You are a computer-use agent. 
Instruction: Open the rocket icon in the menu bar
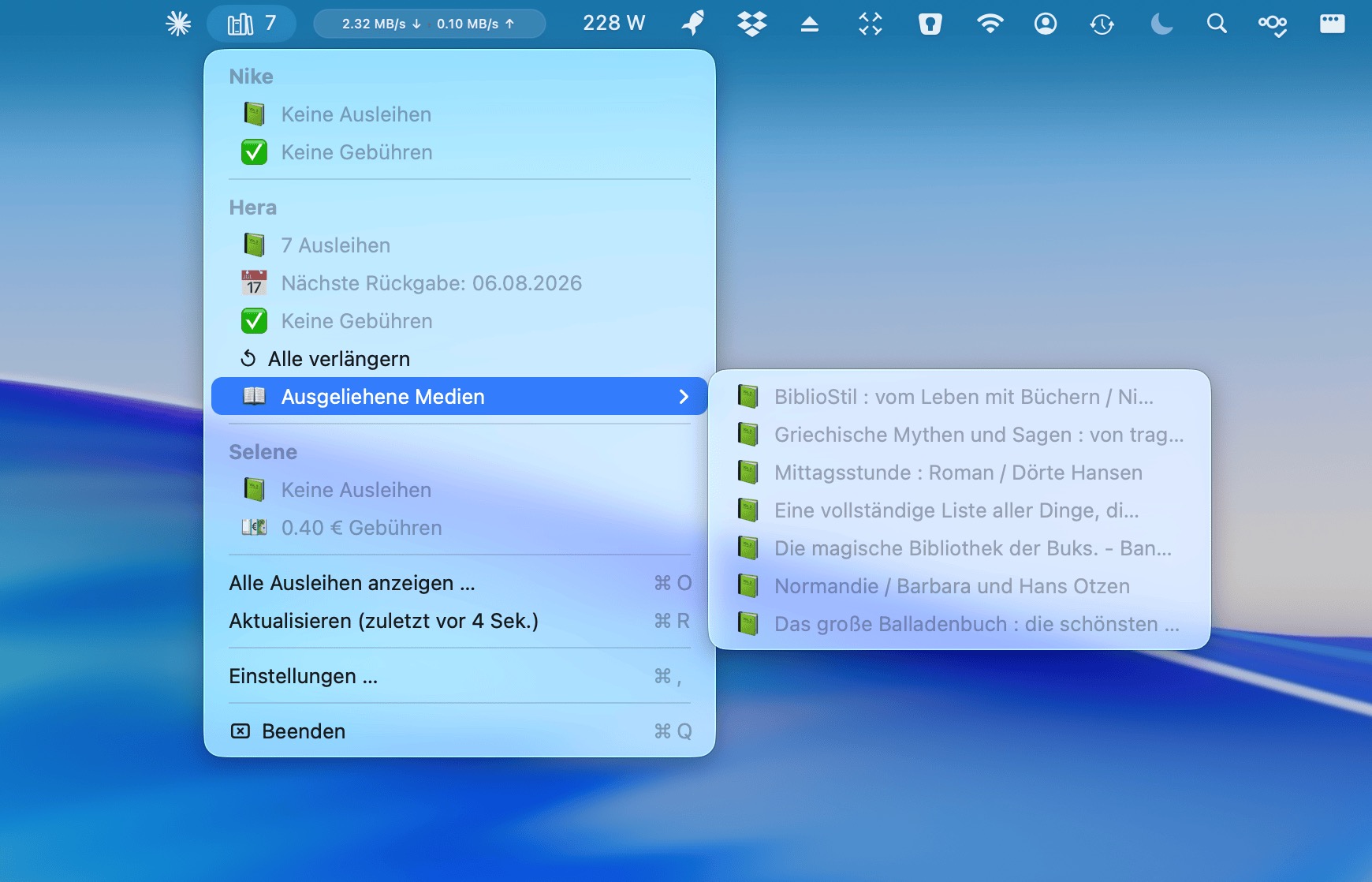pos(693,24)
